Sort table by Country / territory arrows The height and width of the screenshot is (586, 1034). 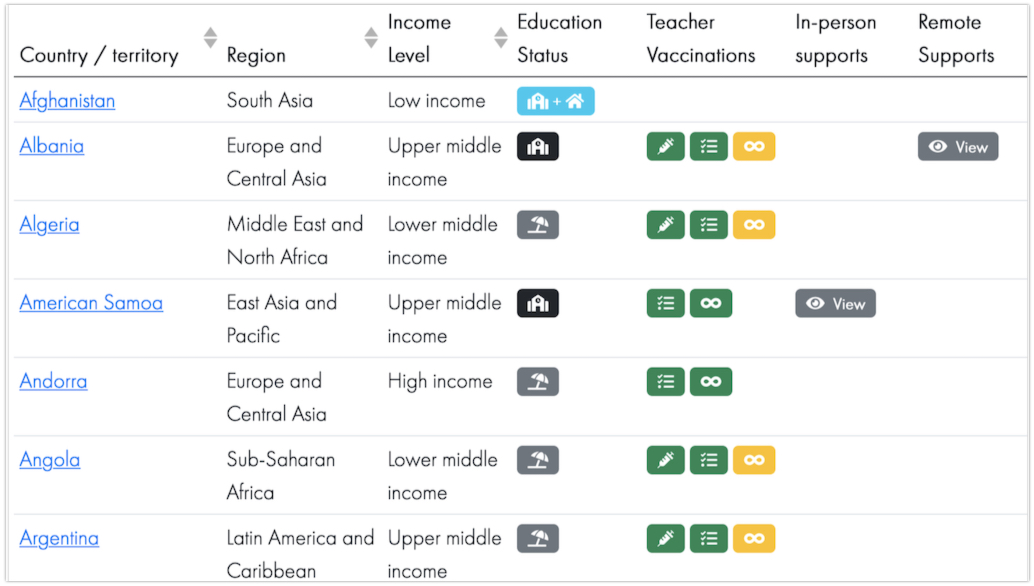pos(210,38)
